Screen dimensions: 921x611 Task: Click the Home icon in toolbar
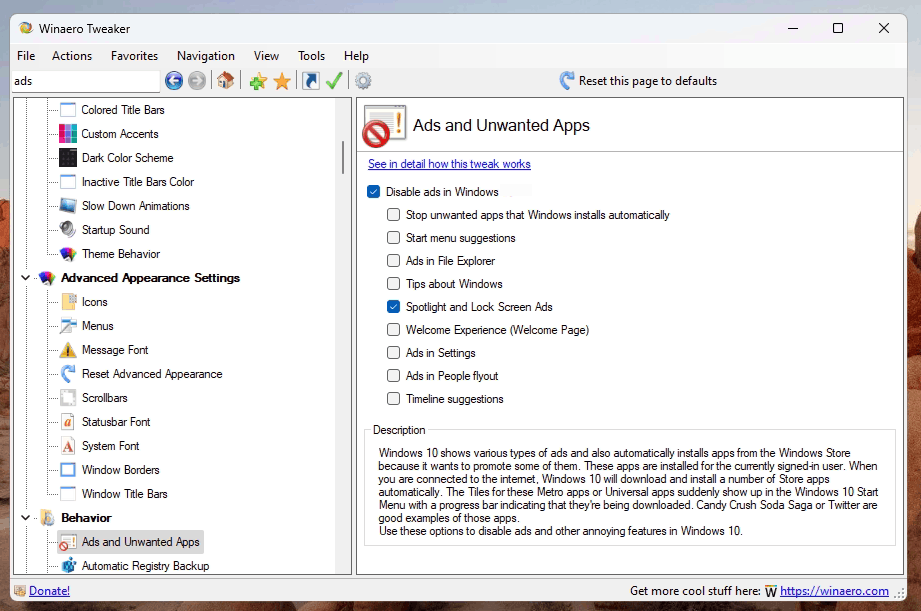226,81
